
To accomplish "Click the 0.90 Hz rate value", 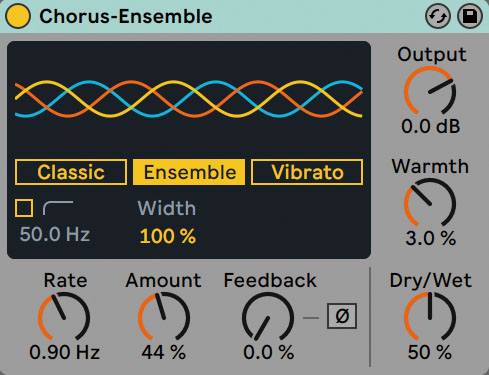I will (65, 352).
